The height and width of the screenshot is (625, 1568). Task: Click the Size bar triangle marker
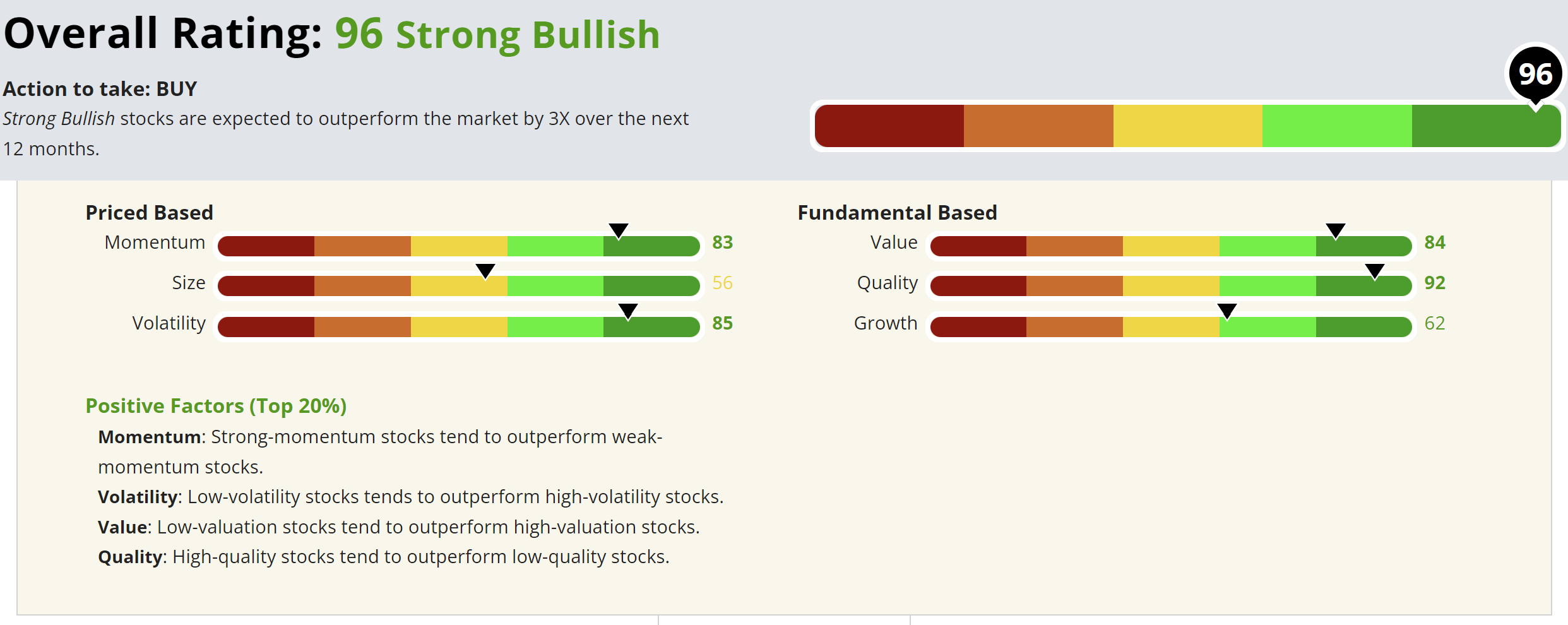coord(485,270)
